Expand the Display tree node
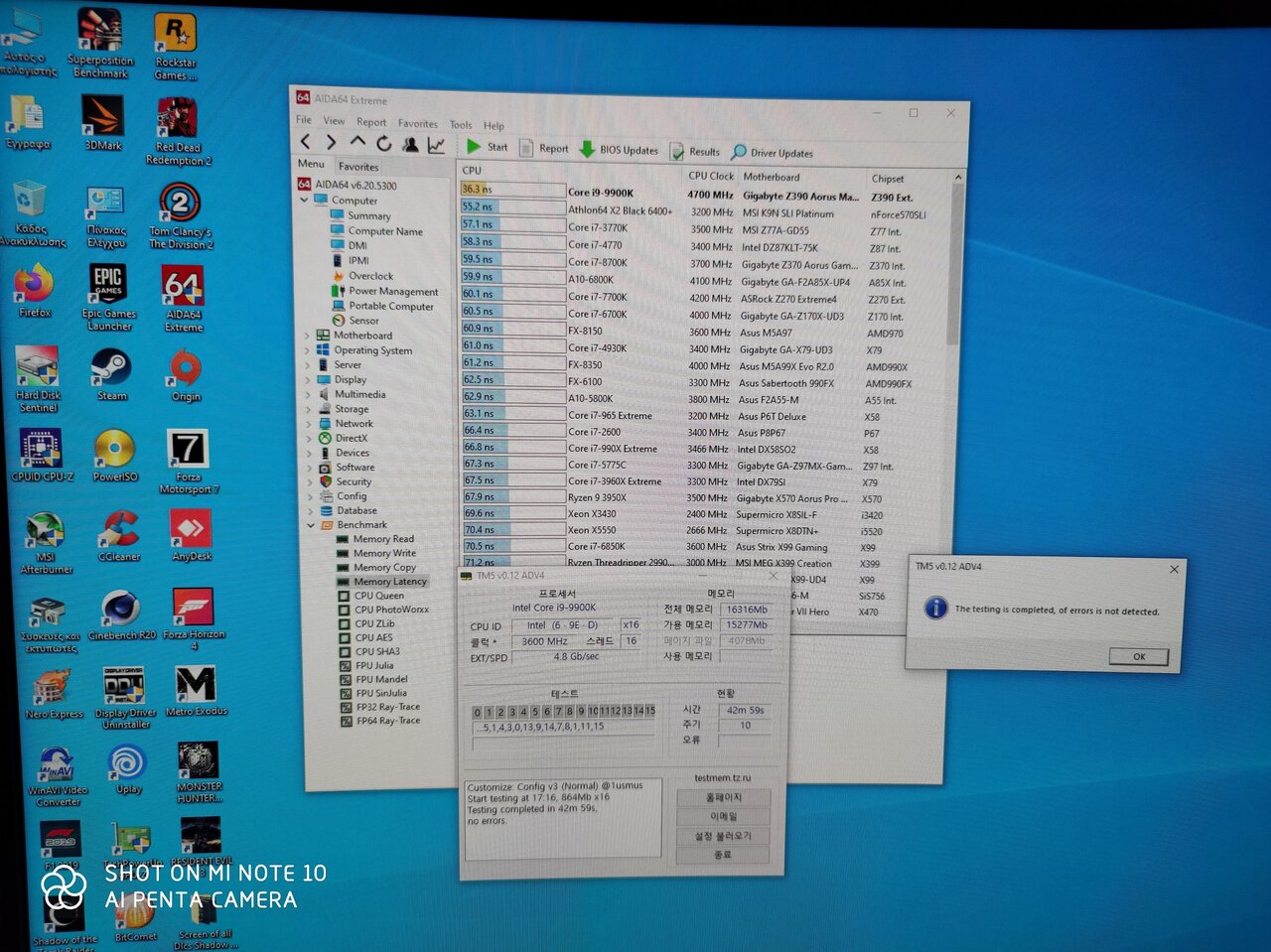1271x952 pixels. pyautogui.click(x=308, y=379)
